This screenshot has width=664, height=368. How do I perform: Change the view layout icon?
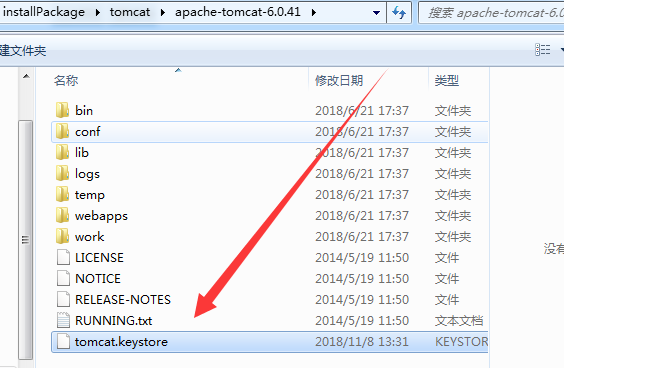point(542,50)
